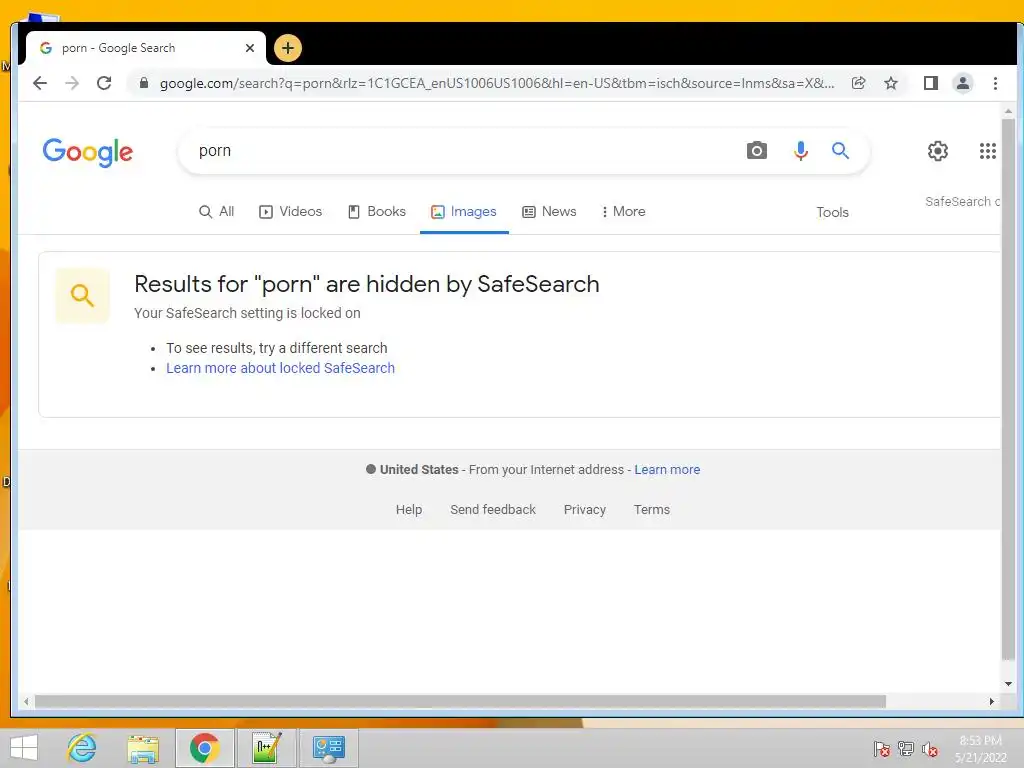1024x768 pixels.
Task: Expand the More search options
Action: point(623,212)
